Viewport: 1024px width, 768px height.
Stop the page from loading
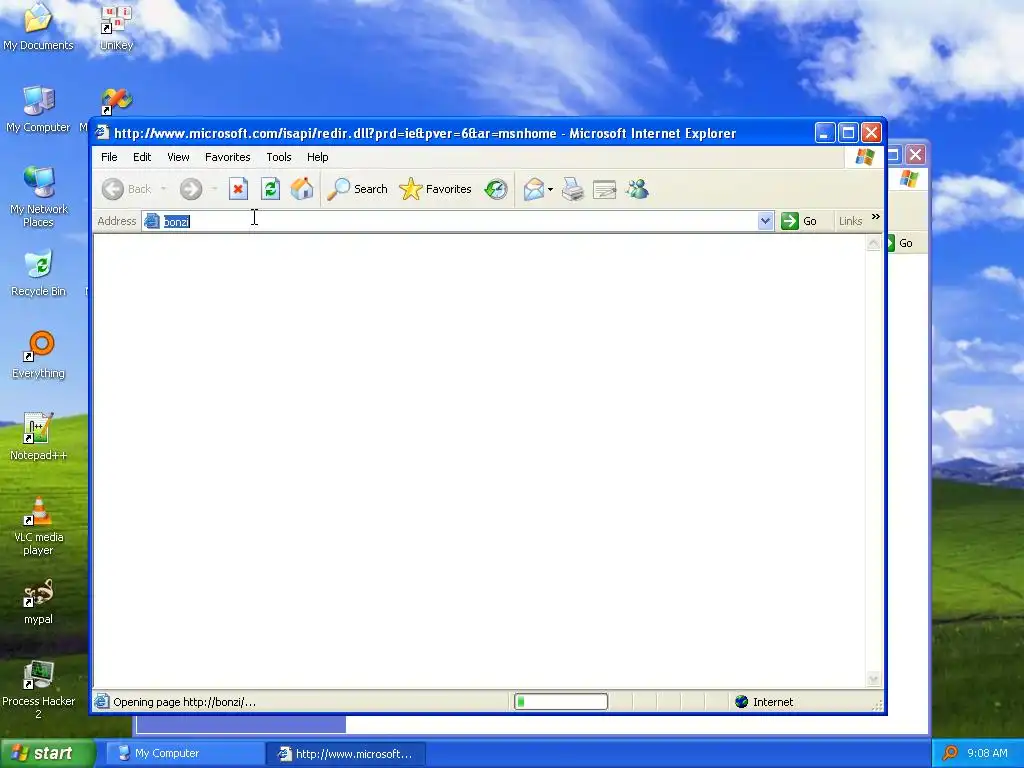pyautogui.click(x=238, y=189)
